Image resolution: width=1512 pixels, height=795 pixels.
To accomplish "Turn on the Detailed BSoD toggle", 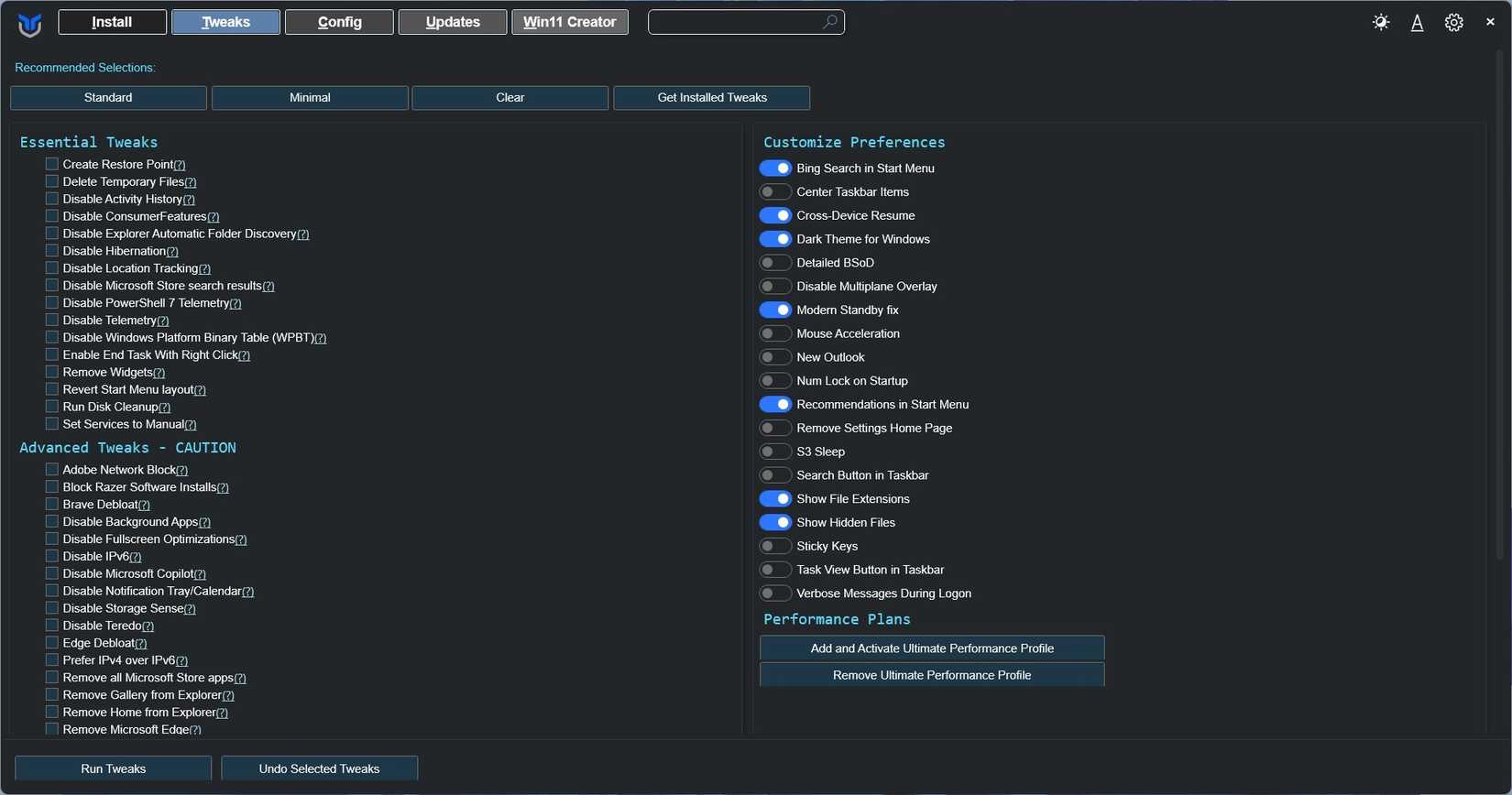I will pos(775,263).
